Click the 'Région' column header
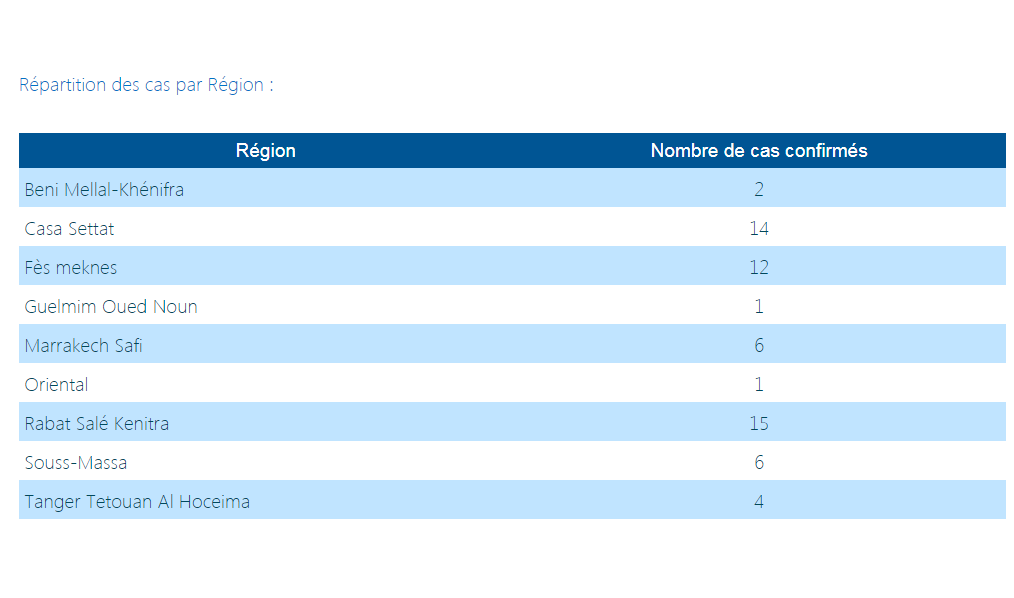 [265, 151]
